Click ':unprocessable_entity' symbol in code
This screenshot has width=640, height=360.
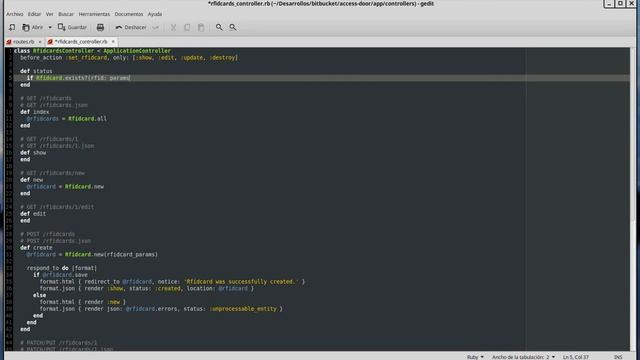[x=243, y=309]
